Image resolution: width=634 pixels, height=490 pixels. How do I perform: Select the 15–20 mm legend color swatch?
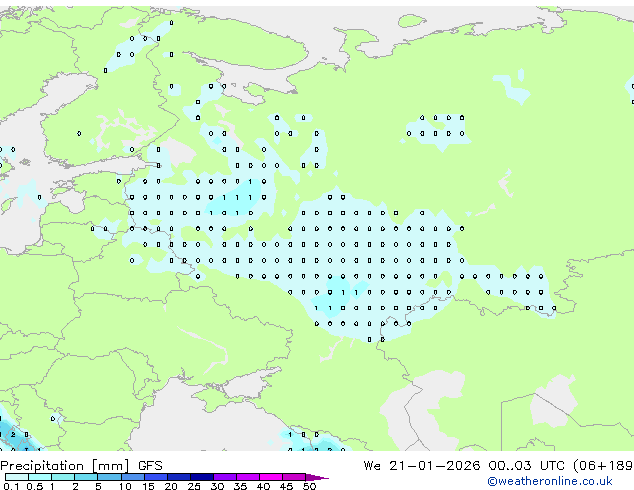coord(156,477)
